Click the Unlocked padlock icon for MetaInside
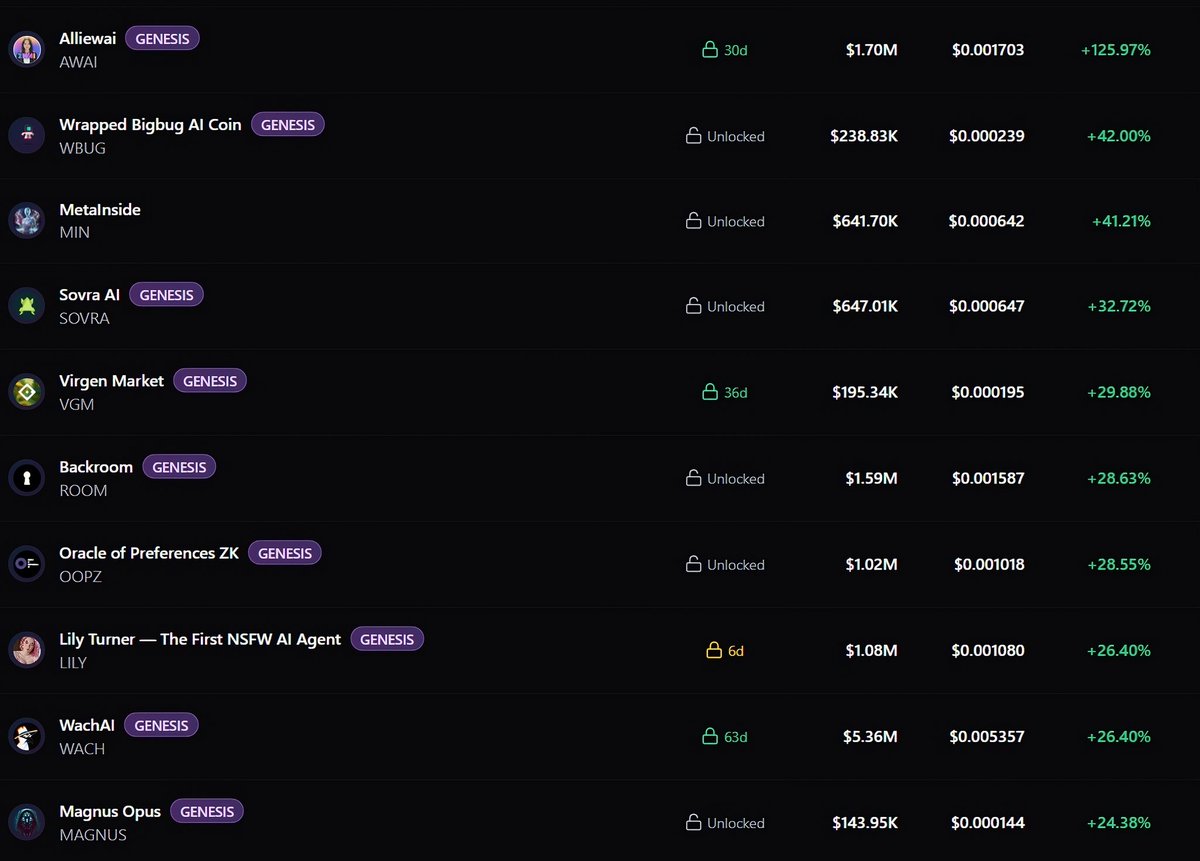This screenshot has width=1200, height=861. tap(693, 221)
